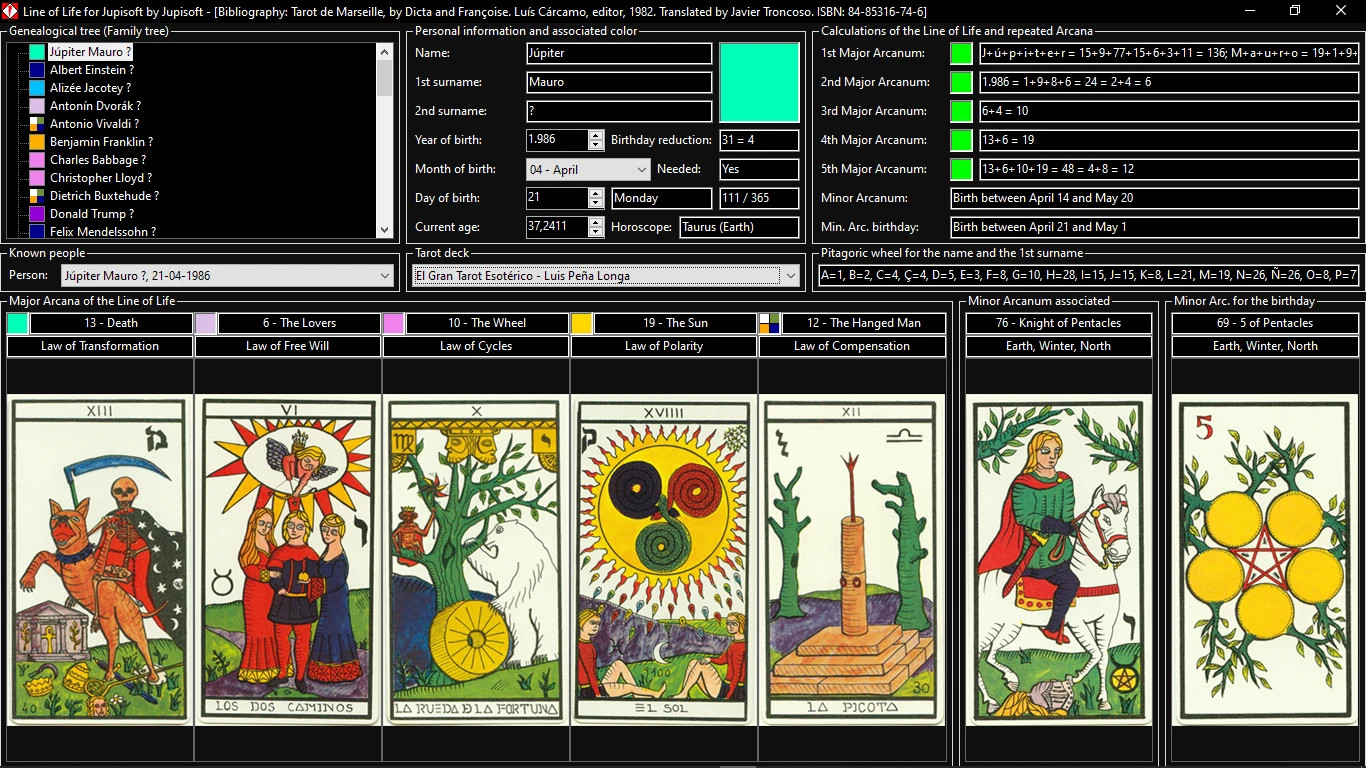Click The Lovers tarot card image
The image size is (1366, 768).
coord(287,559)
